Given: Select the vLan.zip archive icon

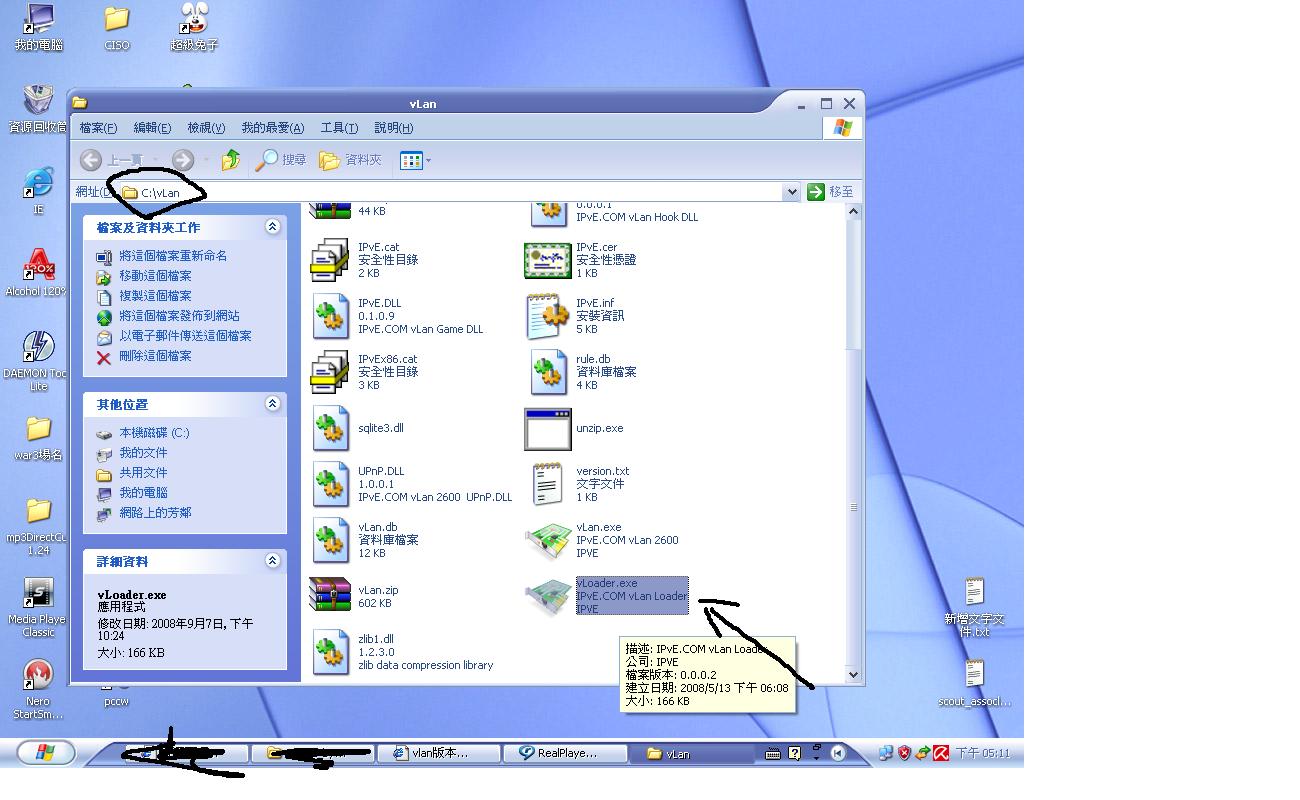Looking at the screenshot, I should point(330,596).
